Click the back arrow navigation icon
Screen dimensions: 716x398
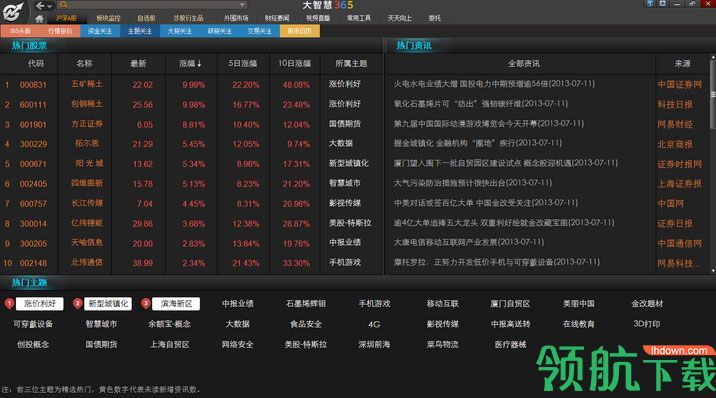tap(40, 5)
